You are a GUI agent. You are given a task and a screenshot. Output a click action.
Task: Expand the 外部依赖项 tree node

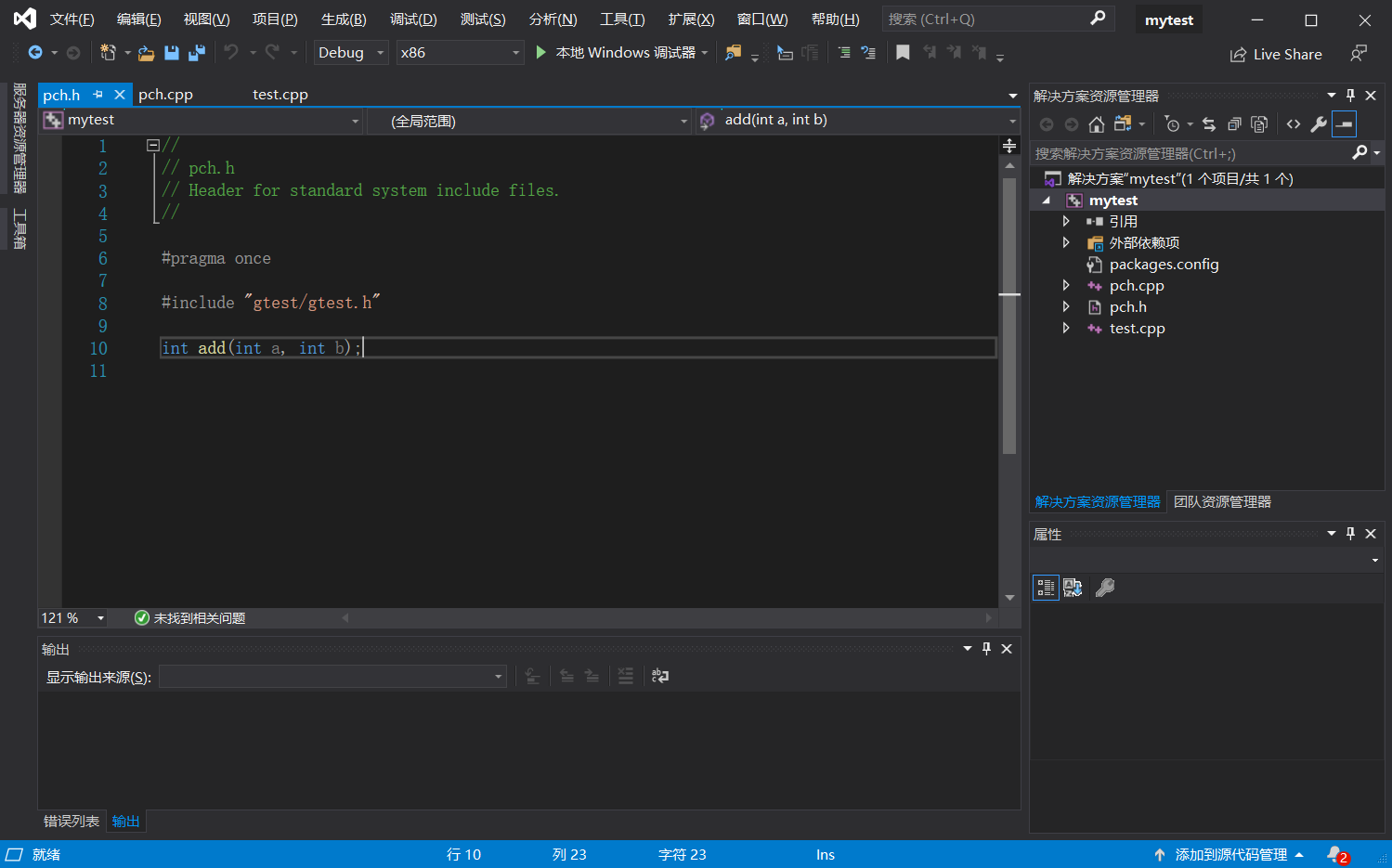(x=1066, y=242)
